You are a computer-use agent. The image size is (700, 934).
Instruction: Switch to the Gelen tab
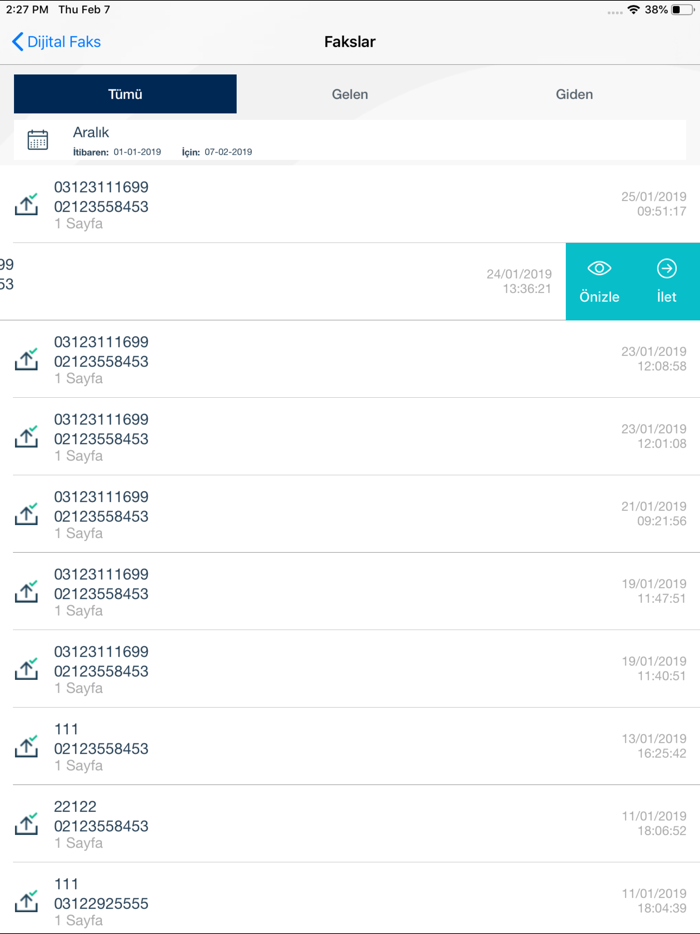point(350,94)
